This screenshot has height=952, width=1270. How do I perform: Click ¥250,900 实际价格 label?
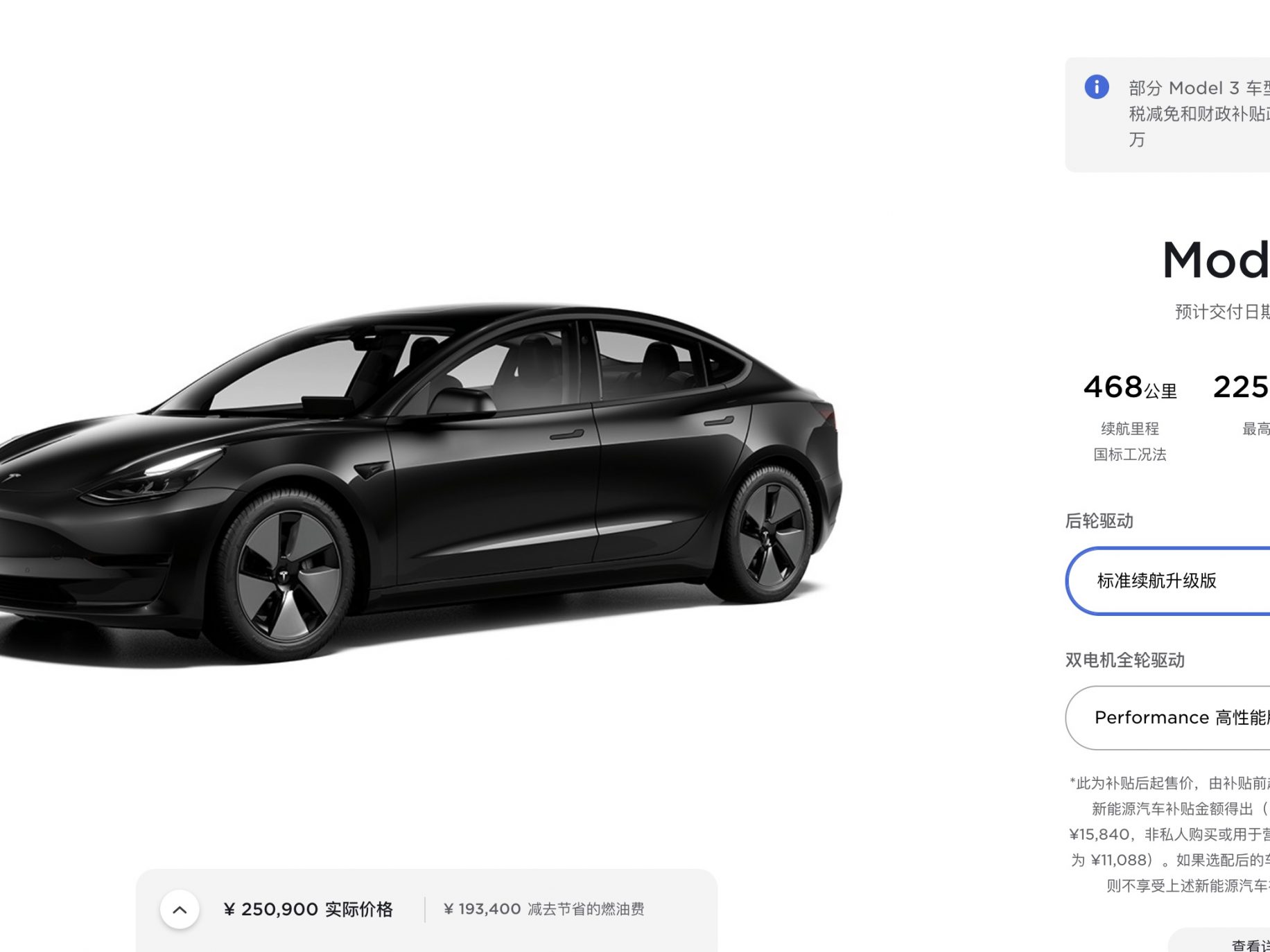pos(308,909)
